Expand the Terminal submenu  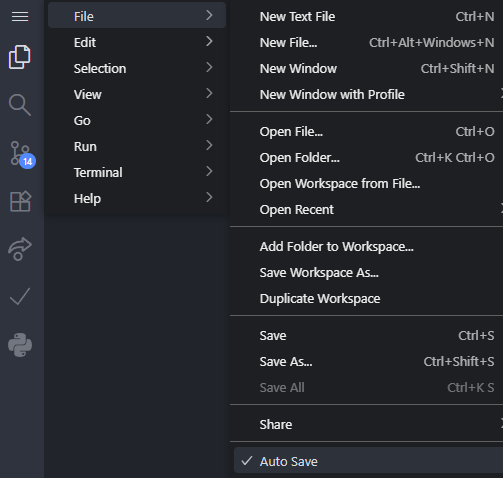coord(137,172)
